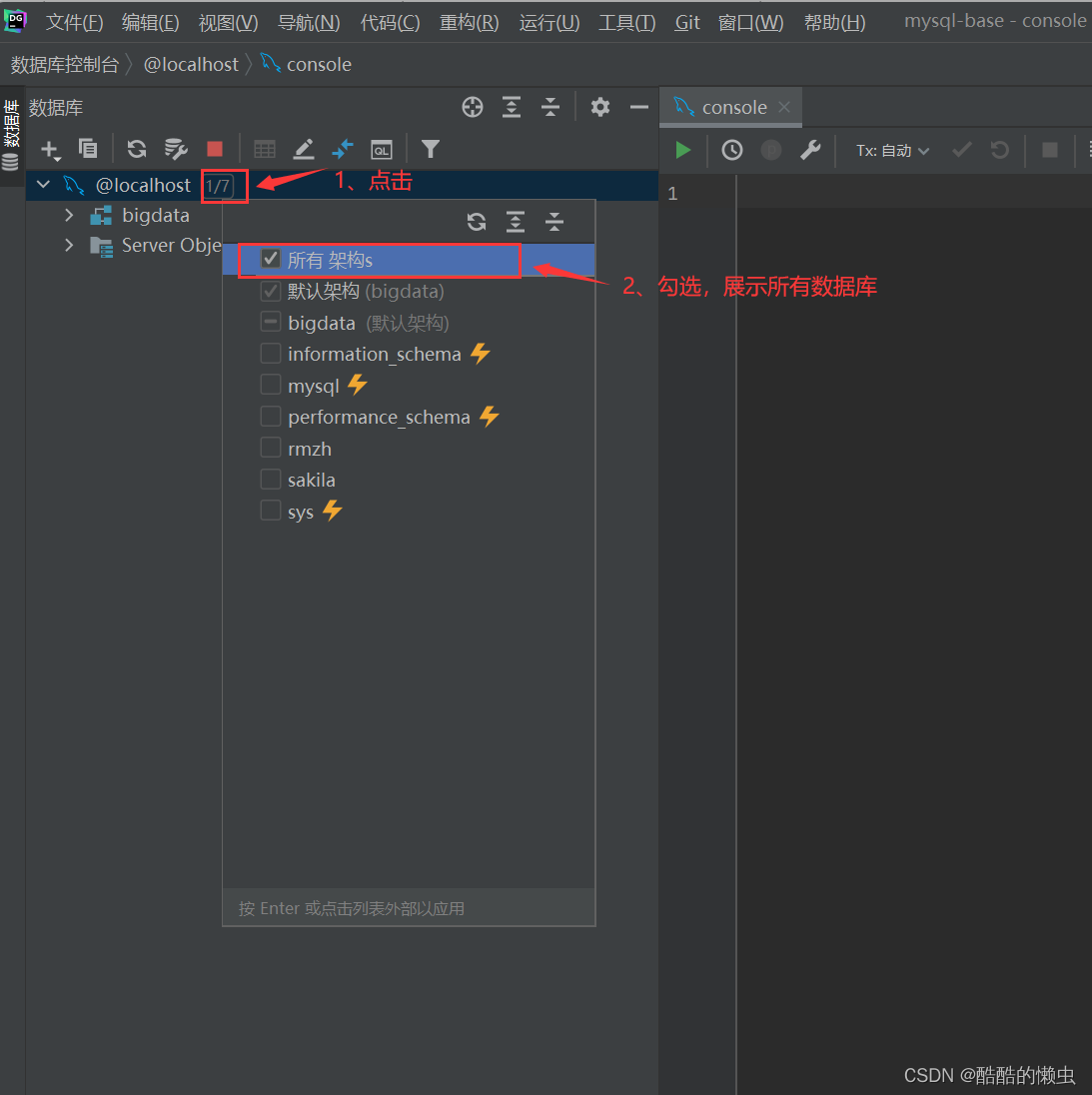The width and height of the screenshot is (1092, 1095).
Task: Click the jump to query console arrows icon
Action: click(x=343, y=149)
